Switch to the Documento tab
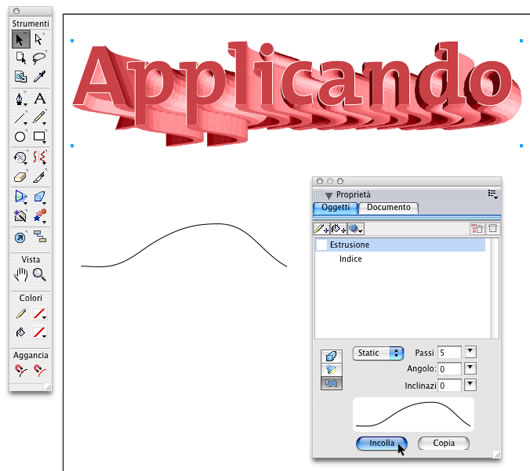Viewport: 530px width, 471px height. pos(388,207)
